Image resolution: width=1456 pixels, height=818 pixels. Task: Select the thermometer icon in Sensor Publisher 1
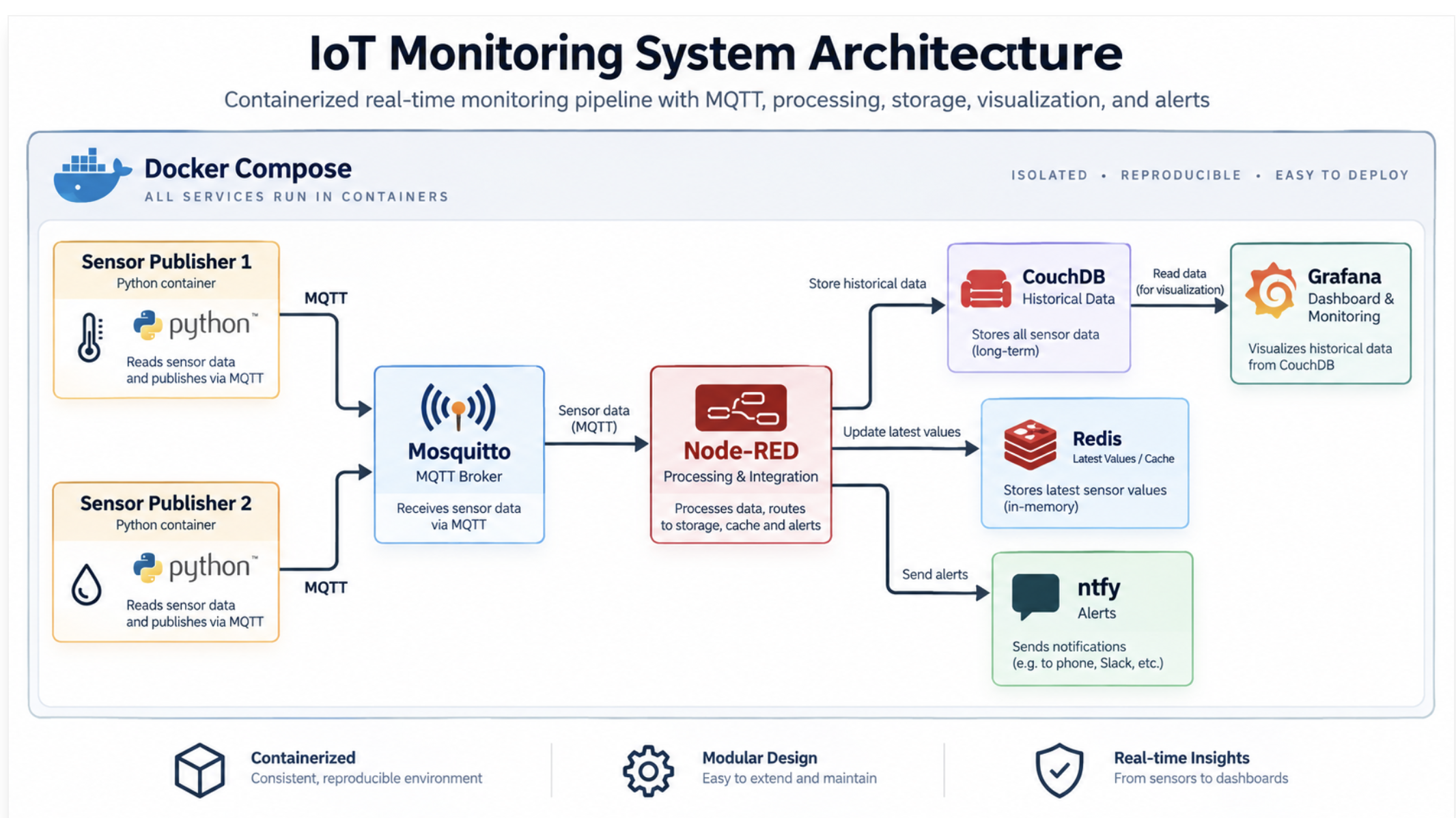tap(90, 337)
